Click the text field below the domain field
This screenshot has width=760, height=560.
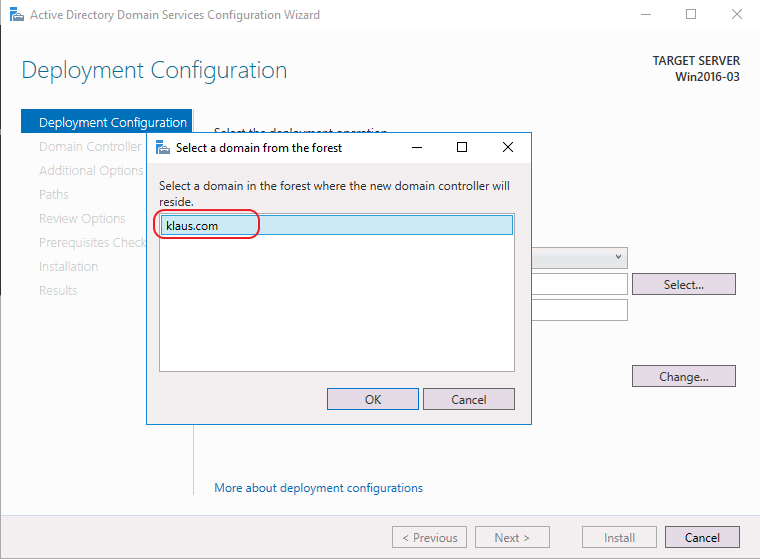(x=580, y=310)
